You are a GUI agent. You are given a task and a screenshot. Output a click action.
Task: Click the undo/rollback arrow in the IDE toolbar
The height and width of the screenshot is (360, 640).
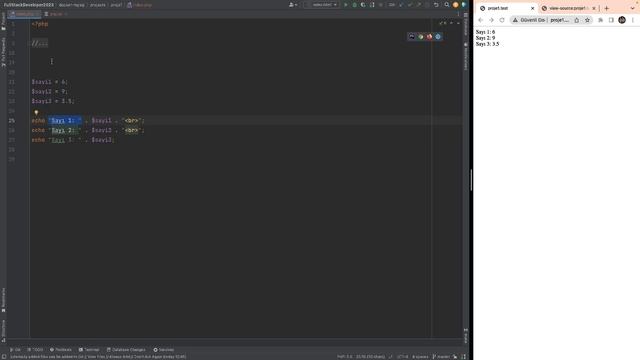pos(436,5)
